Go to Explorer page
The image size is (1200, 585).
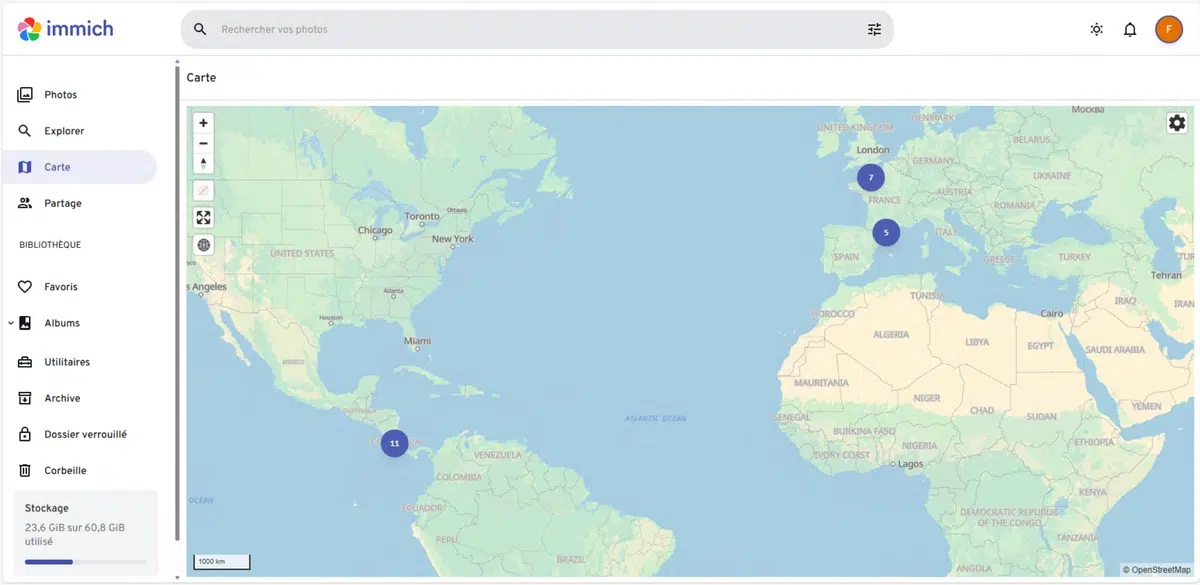80,131
